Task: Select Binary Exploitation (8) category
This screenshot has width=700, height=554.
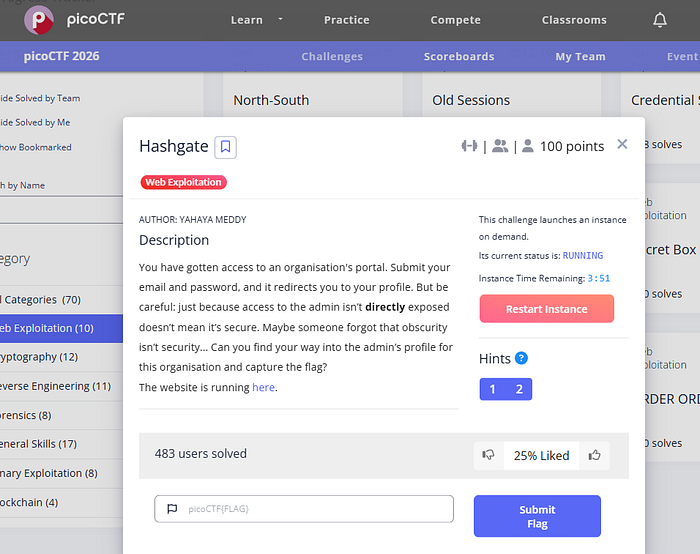Action: [61, 473]
